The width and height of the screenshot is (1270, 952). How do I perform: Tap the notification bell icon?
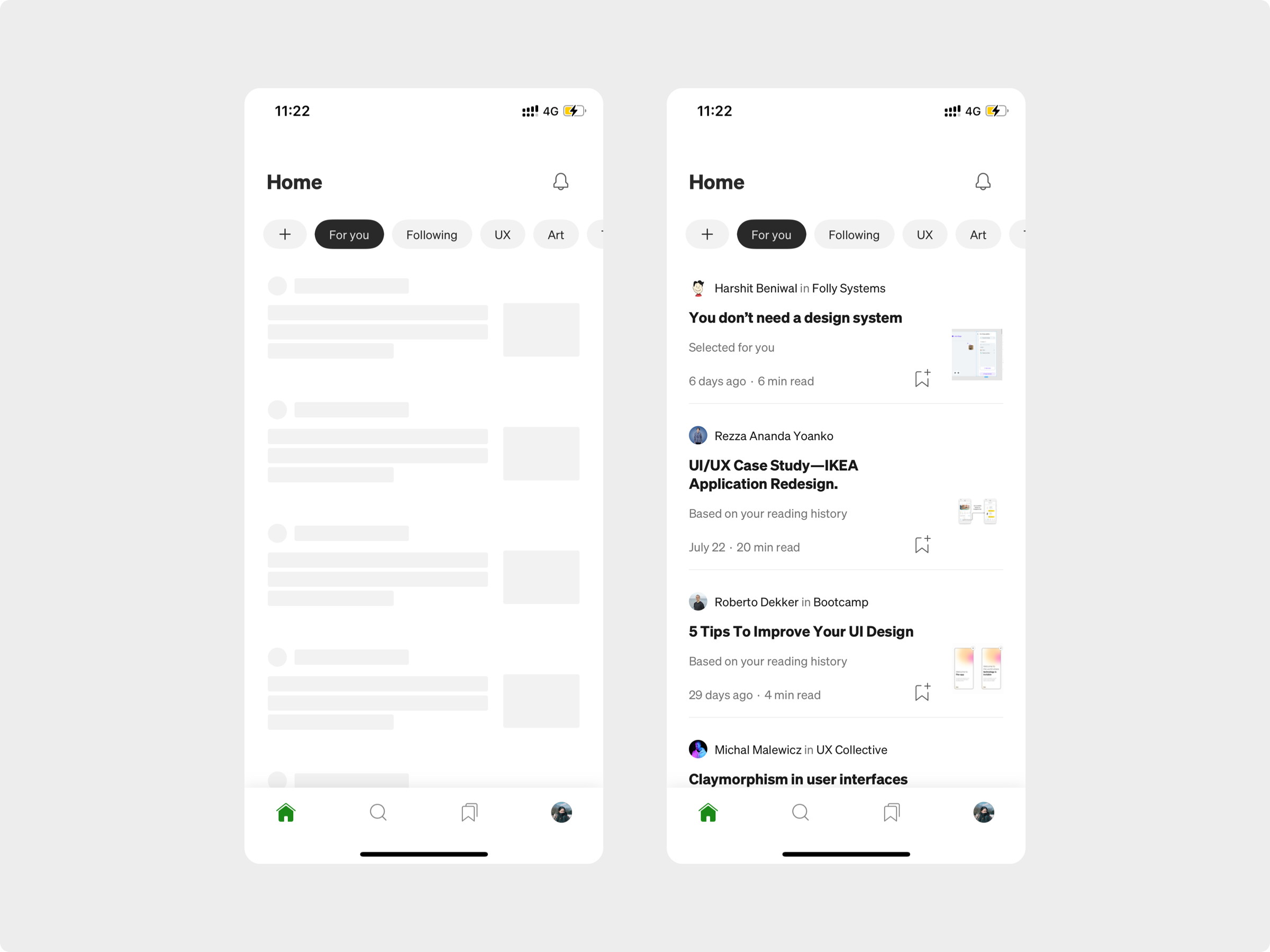[560, 181]
